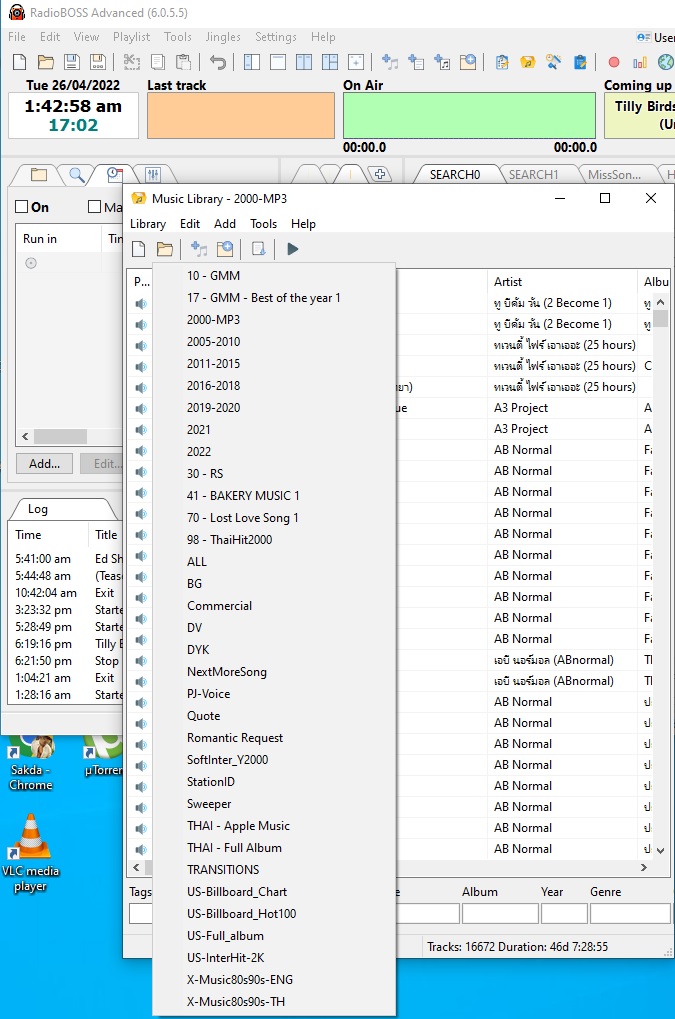Toggle the scheduler On checkbox
This screenshot has height=1019, width=675.
point(21,207)
